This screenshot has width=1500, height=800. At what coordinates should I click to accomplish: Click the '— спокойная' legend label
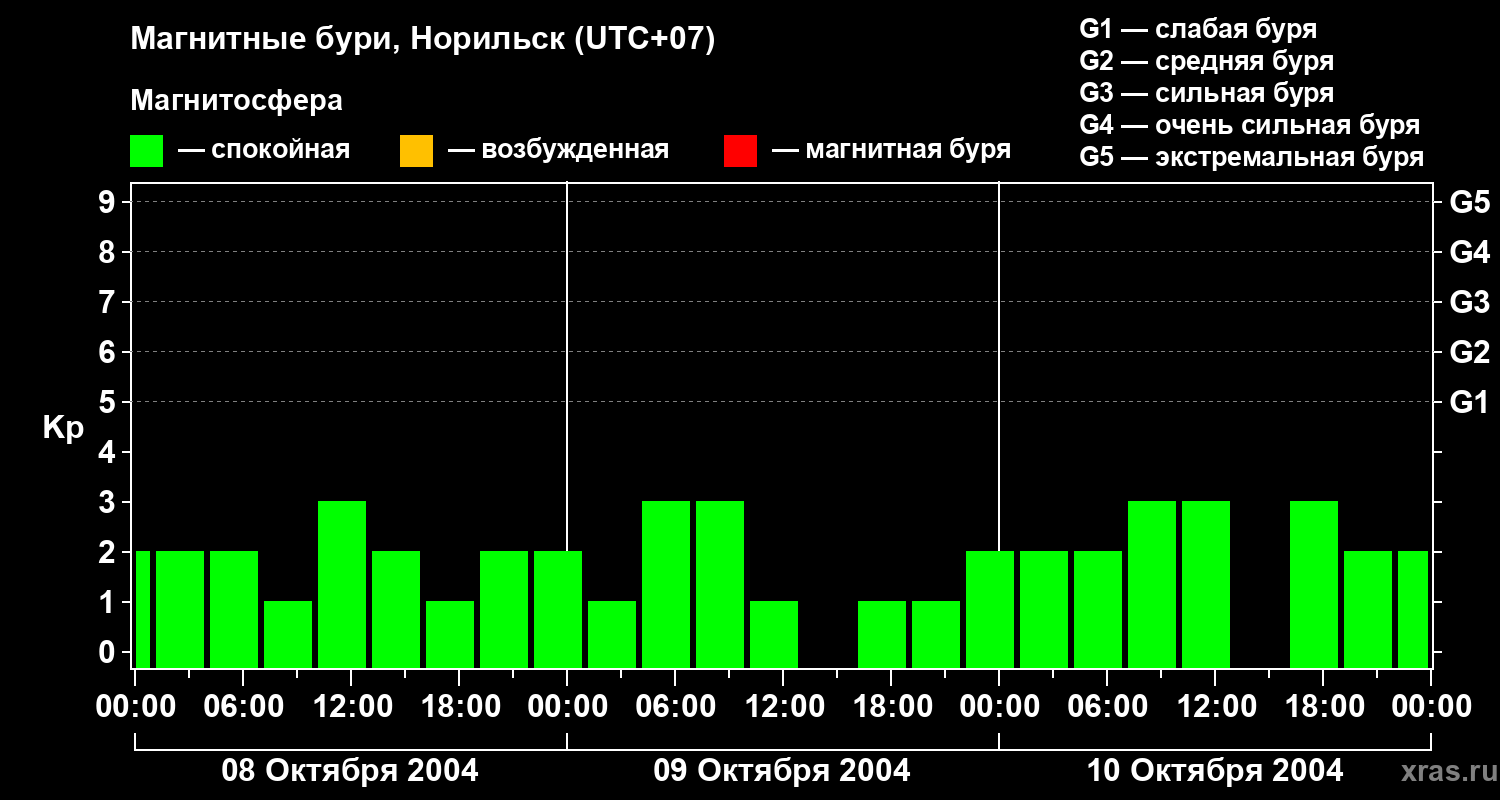264,150
